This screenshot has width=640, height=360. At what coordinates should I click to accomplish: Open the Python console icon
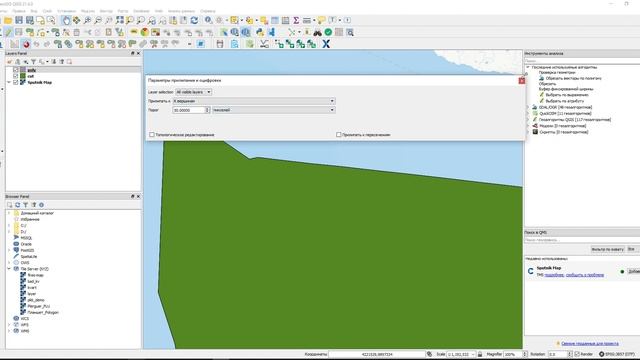260,32
